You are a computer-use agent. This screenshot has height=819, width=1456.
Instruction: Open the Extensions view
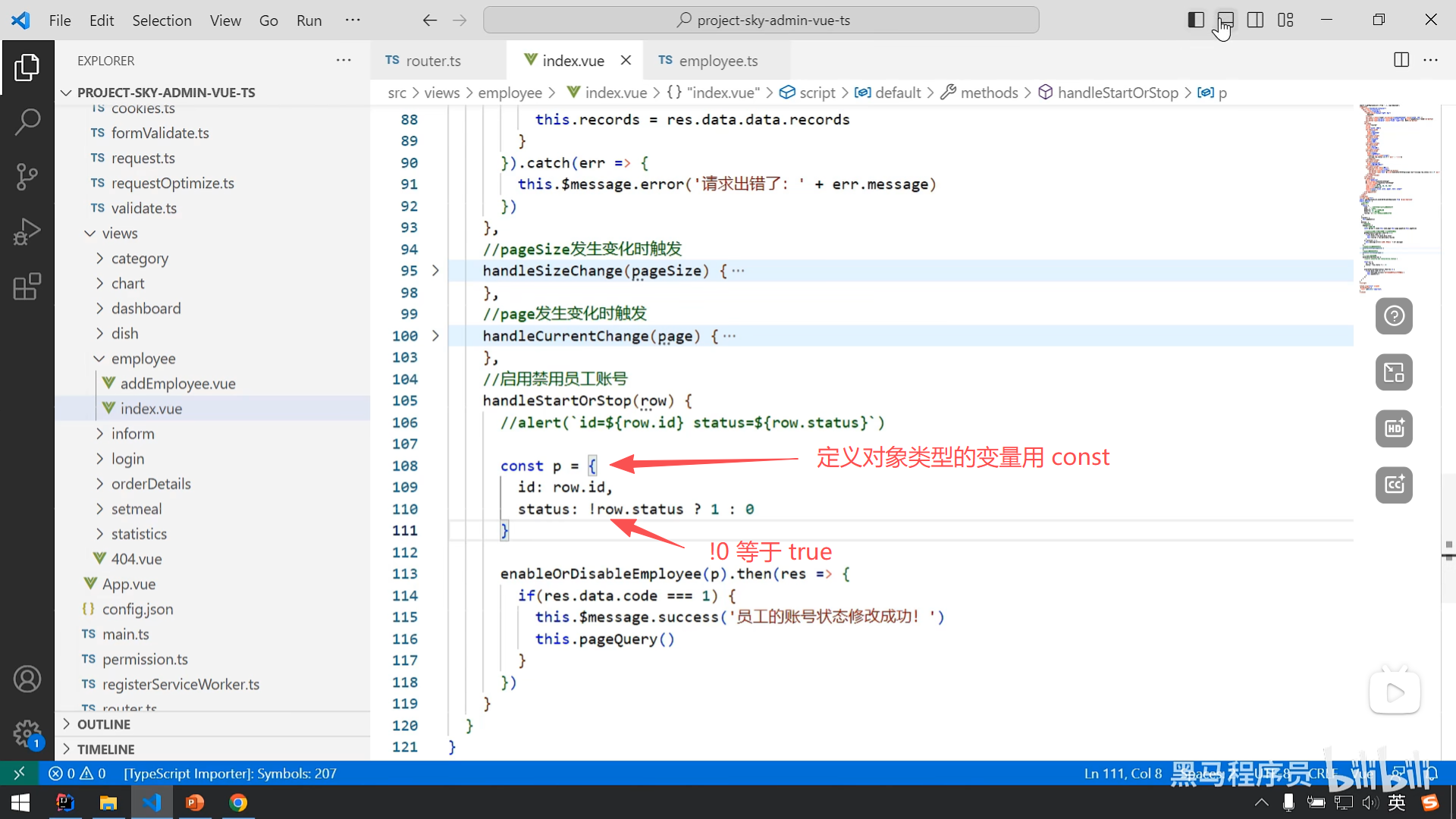(27, 287)
